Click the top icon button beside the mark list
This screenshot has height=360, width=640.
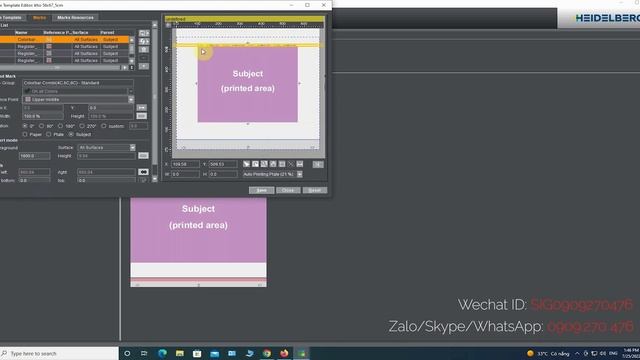point(144,33)
